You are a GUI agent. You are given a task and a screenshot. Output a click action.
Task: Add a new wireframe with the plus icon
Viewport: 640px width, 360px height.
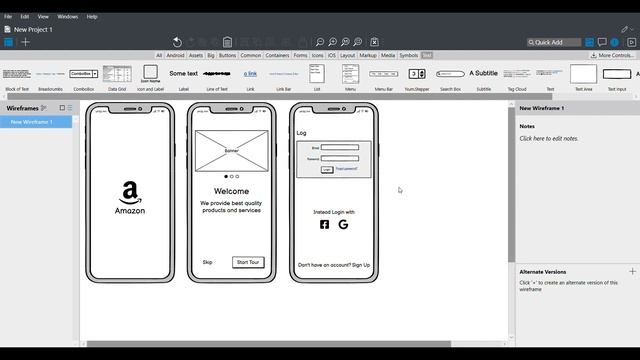[x=25, y=42]
